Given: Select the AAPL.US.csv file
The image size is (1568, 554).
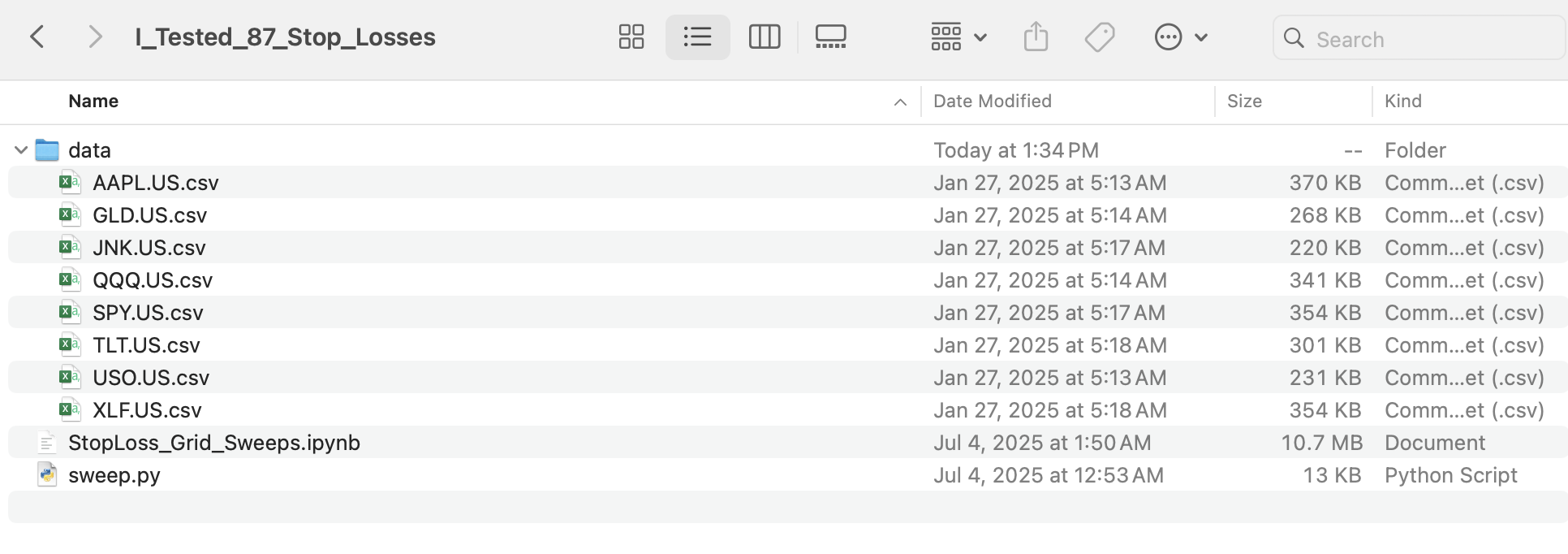Looking at the screenshot, I should [155, 183].
